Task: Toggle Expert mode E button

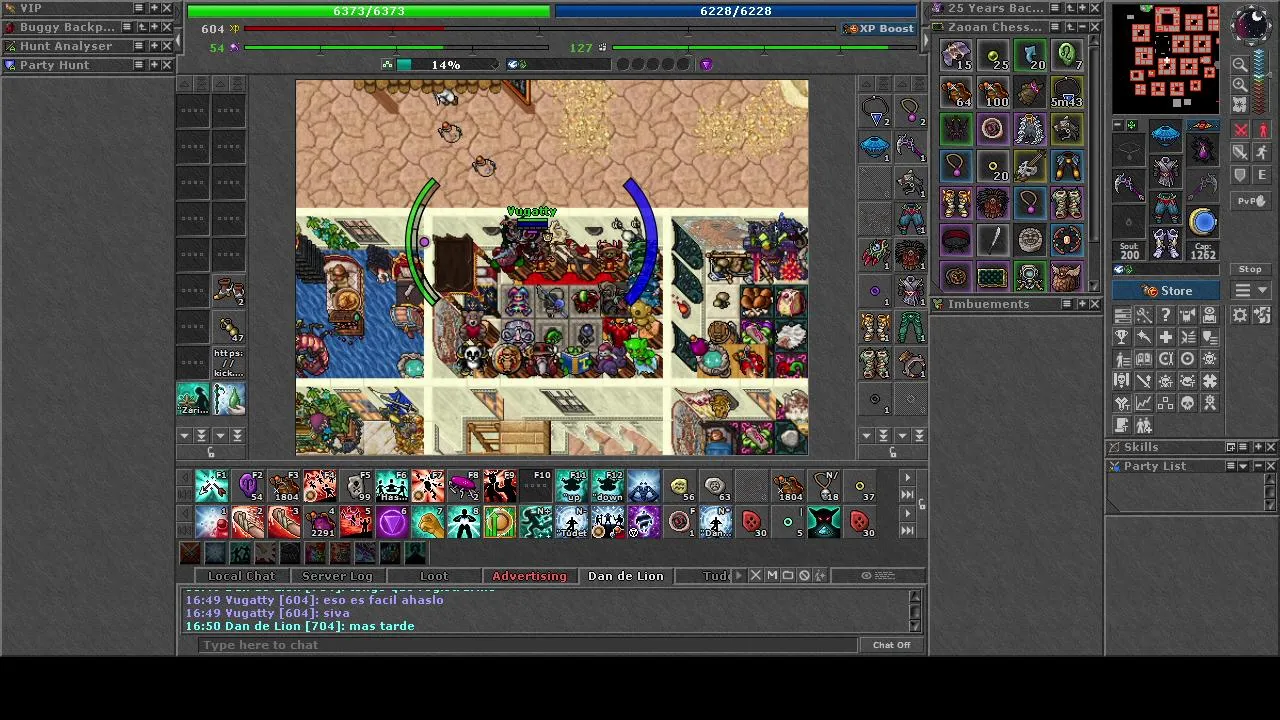Action: (x=1262, y=175)
